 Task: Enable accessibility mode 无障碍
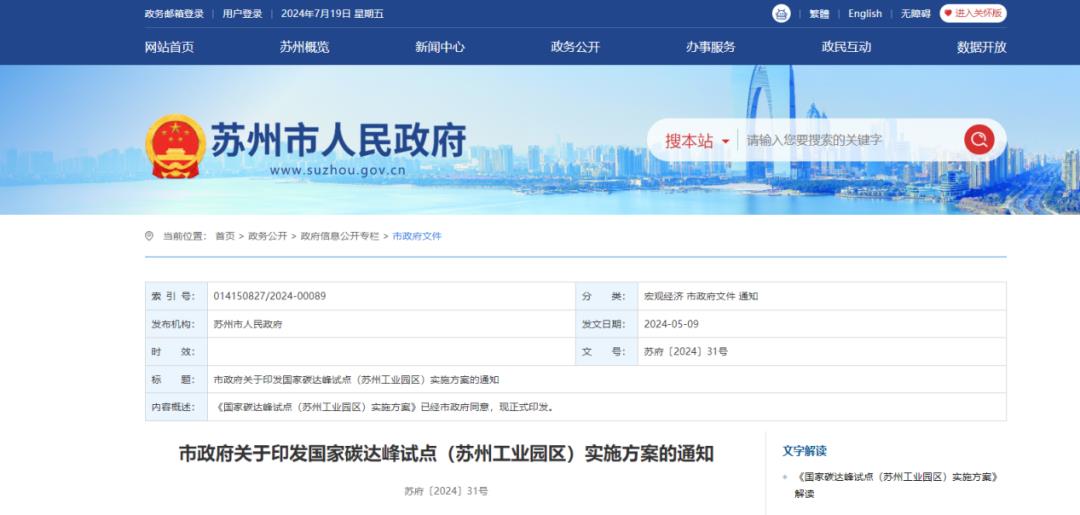click(x=915, y=14)
